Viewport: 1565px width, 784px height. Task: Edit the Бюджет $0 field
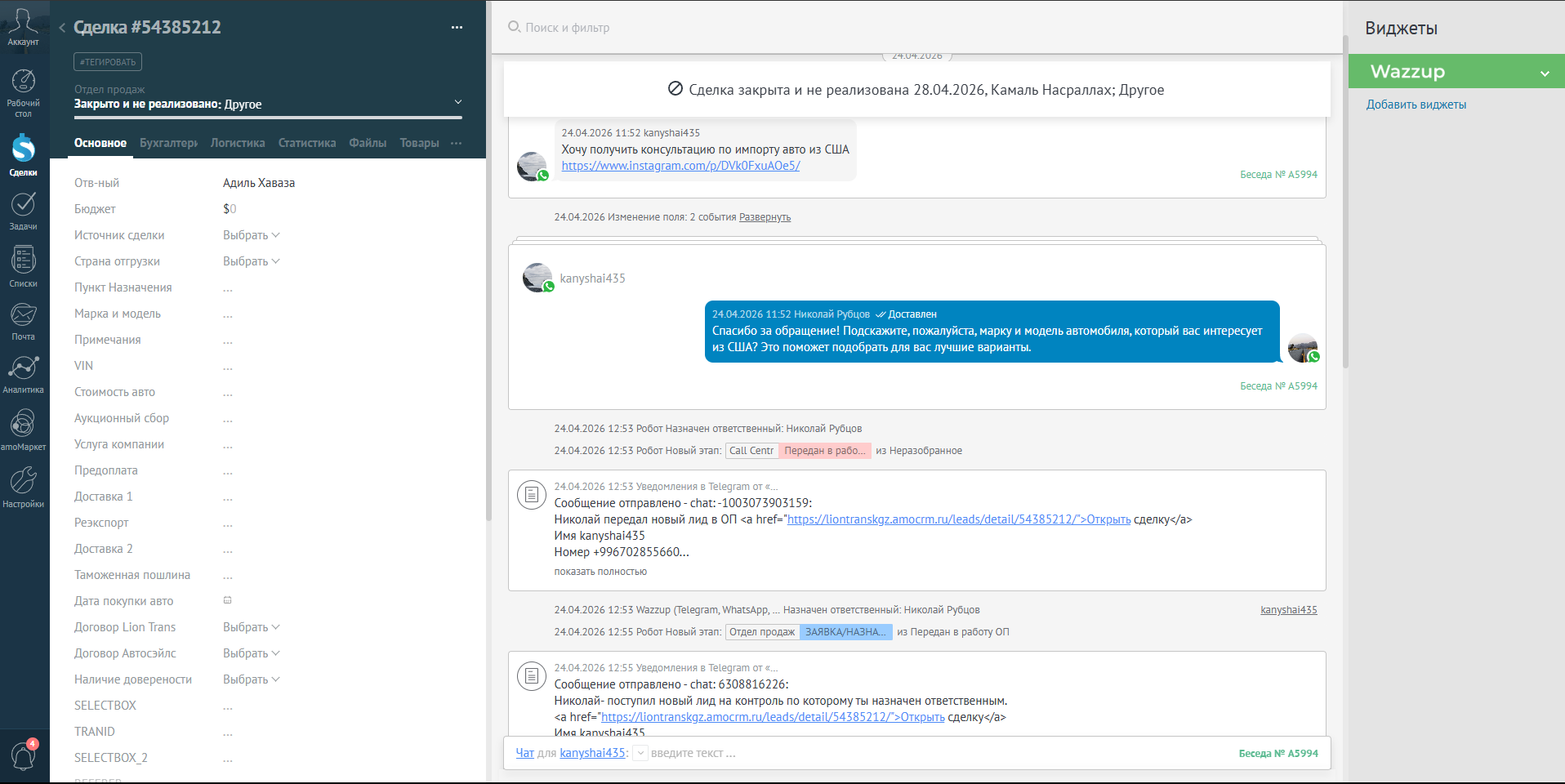230,209
